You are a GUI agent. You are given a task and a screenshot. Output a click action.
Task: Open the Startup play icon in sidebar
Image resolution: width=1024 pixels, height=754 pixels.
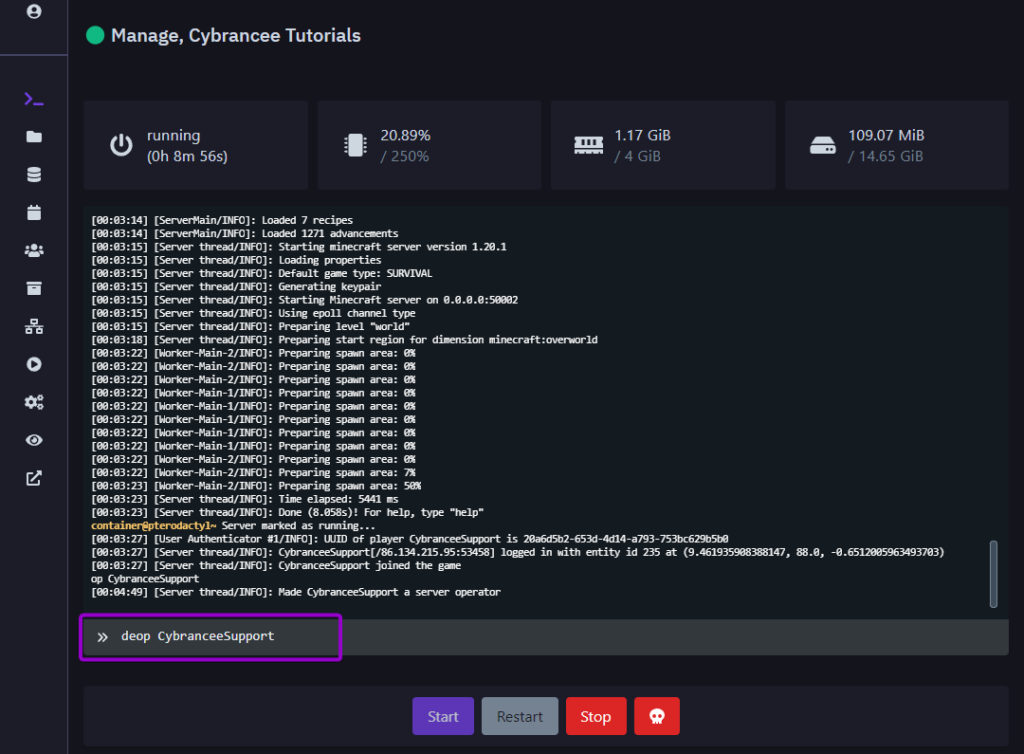[x=34, y=365]
